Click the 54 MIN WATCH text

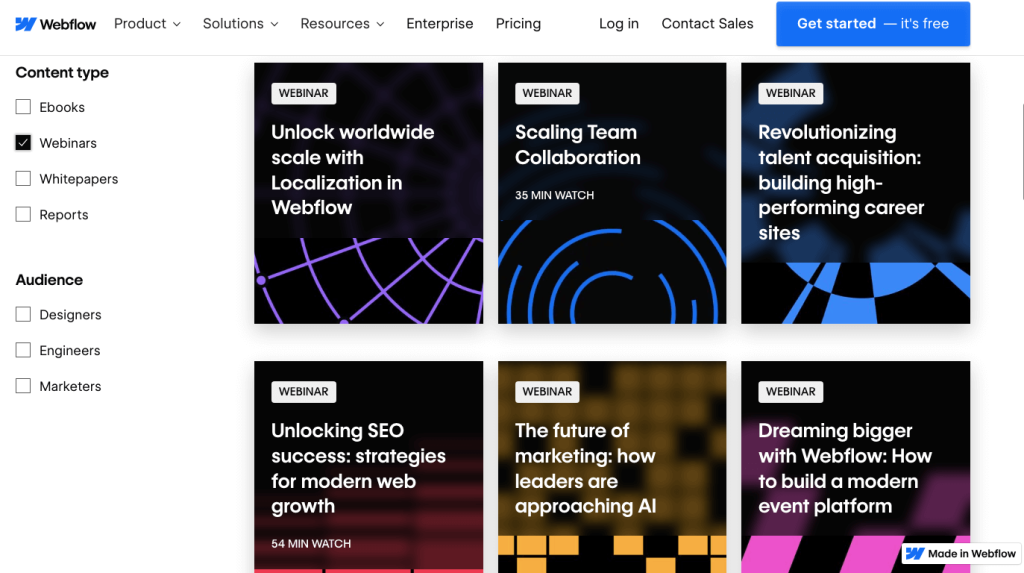pos(311,544)
